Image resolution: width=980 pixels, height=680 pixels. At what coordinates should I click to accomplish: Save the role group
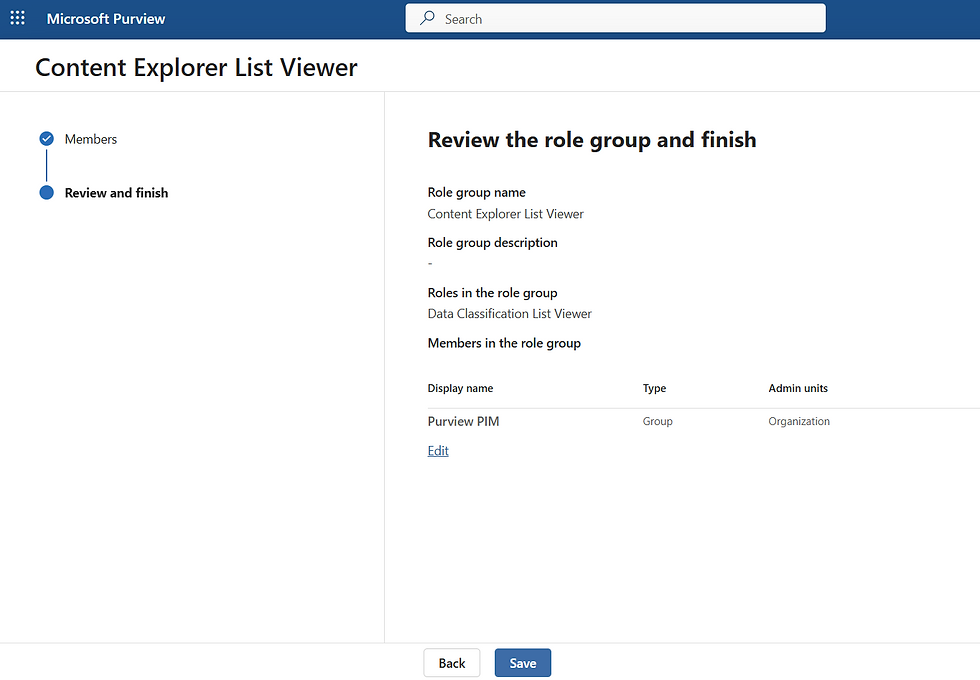point(522,663)
